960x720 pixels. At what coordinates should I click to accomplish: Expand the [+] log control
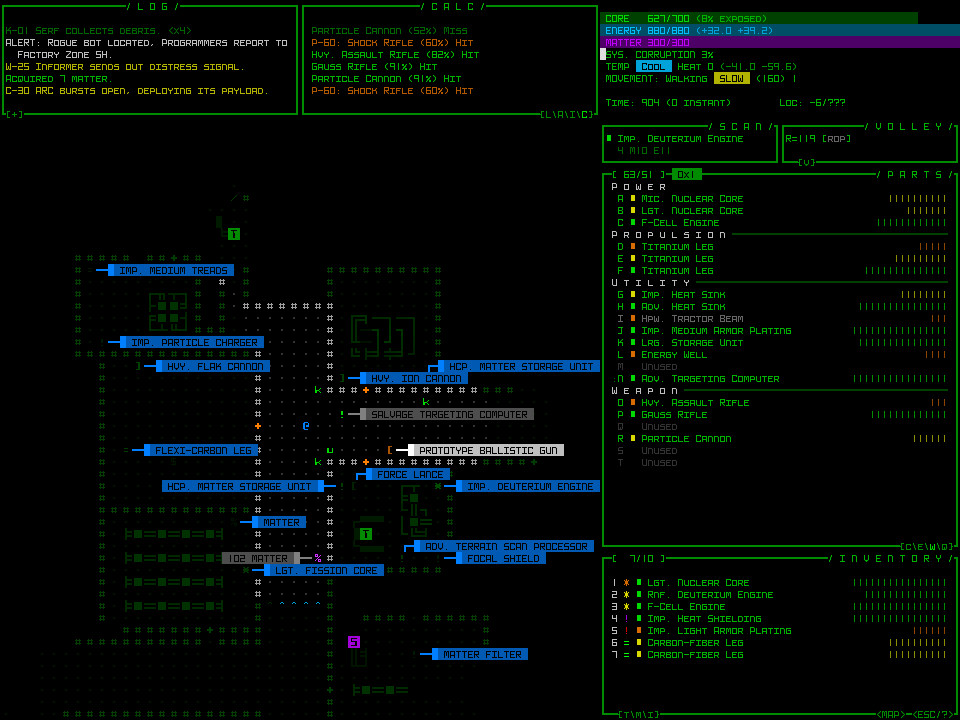click(x=12, y=114)
